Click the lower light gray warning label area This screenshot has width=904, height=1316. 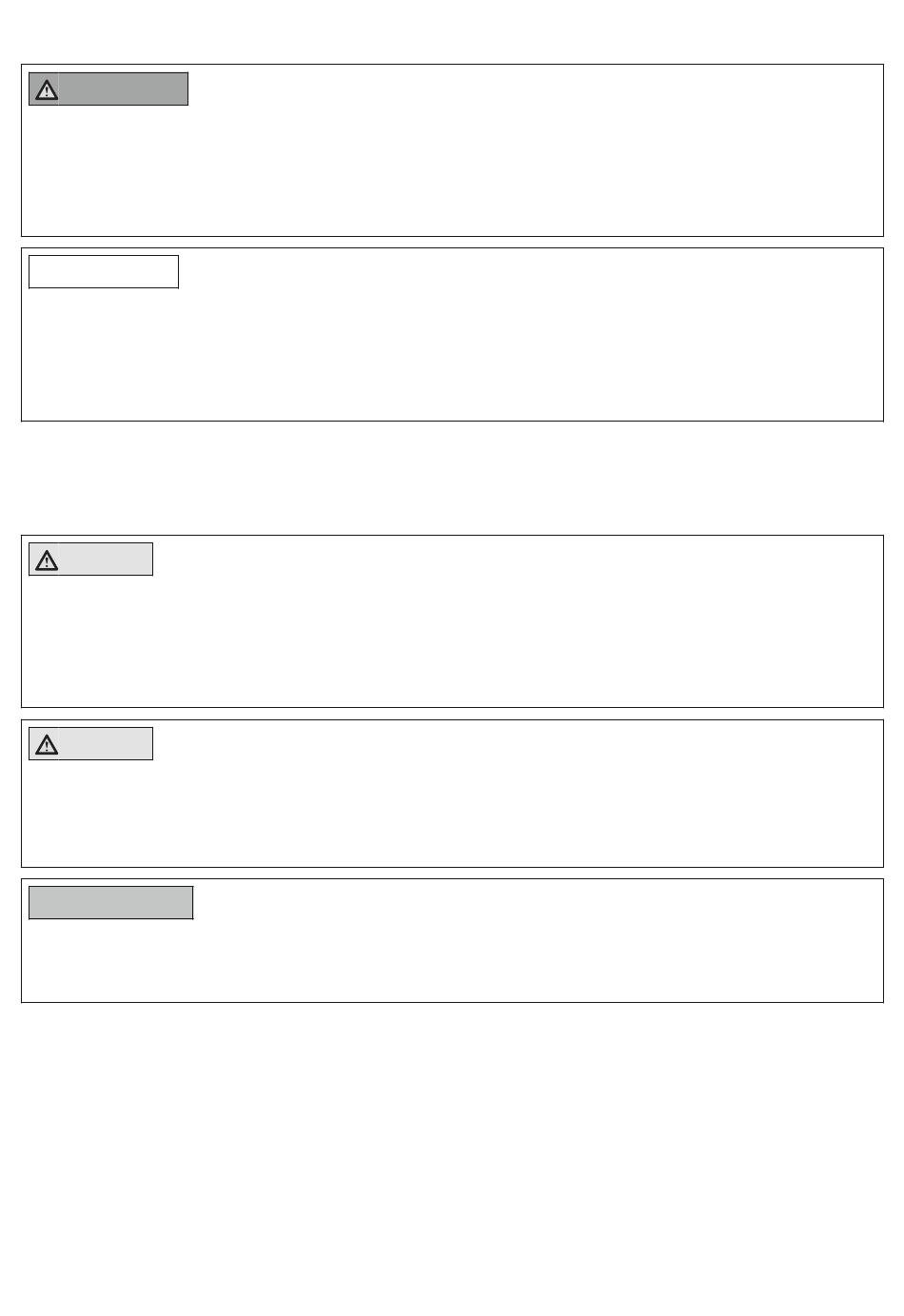[90, 743]
